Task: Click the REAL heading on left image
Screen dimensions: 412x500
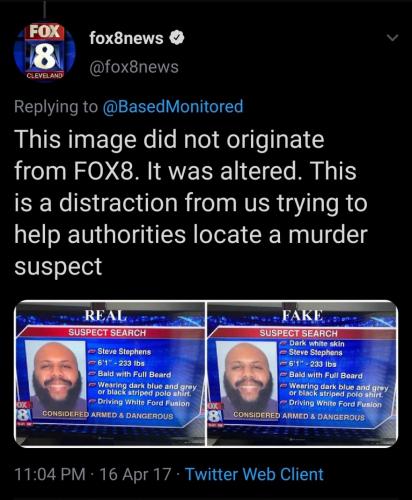Action: (106, 315)
